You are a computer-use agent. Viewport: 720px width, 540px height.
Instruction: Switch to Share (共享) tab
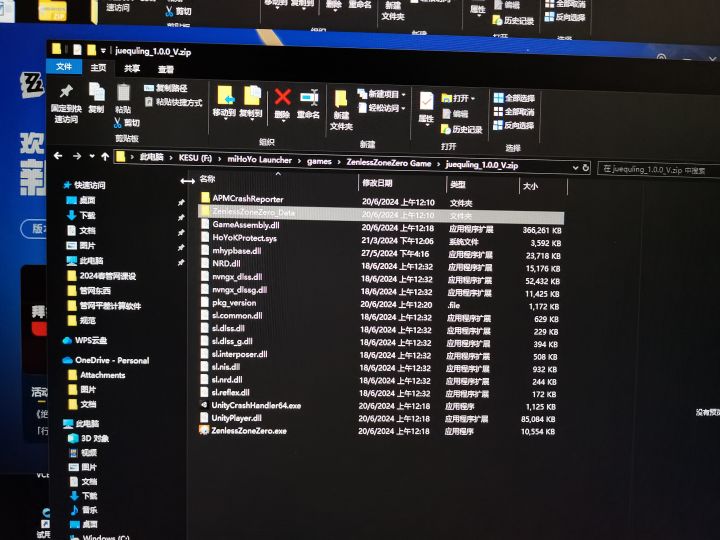point(132,68)
